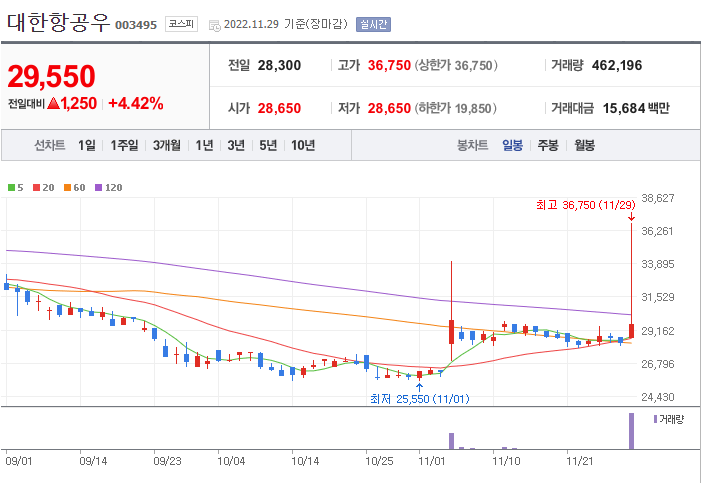Switch to 일봉 daily candle chart
This screenshot has width=701, height=483.
[x=512, y=145]
